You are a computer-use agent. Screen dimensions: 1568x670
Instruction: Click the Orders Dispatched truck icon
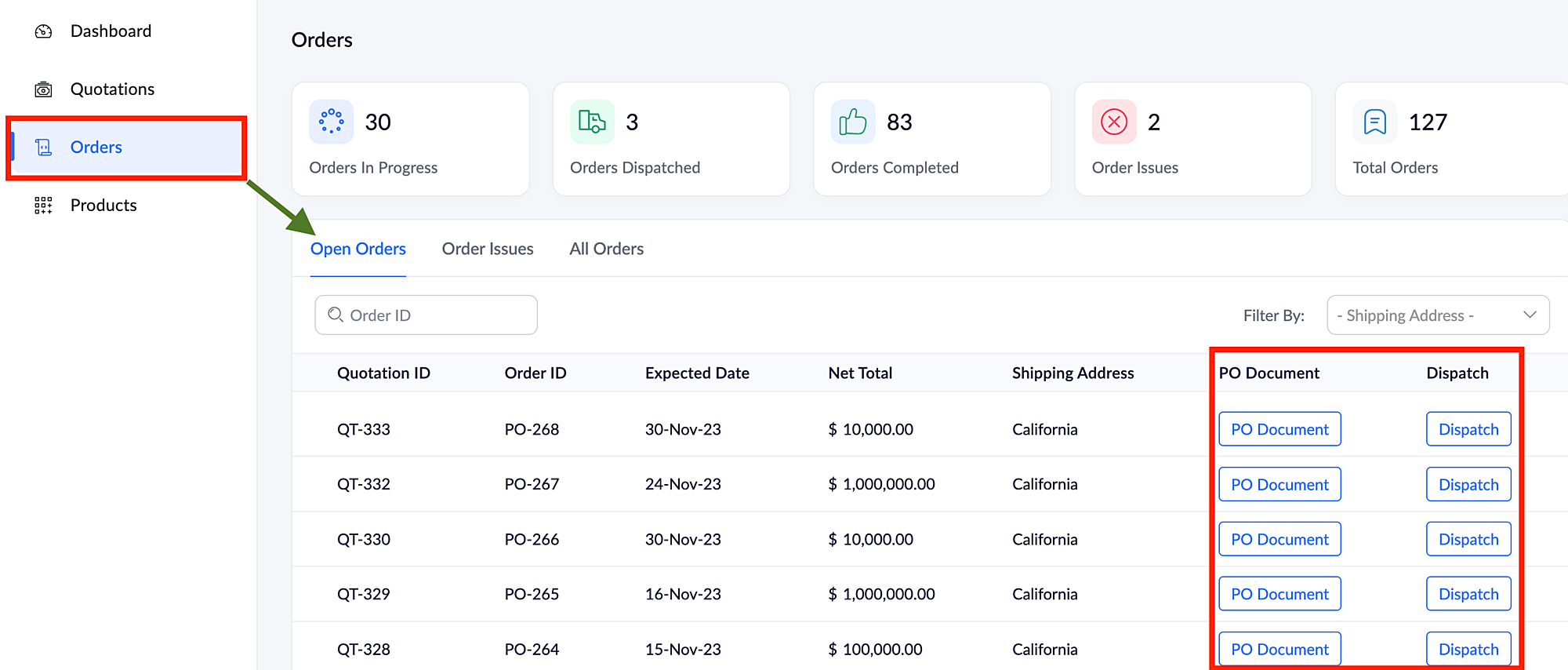click(592, 122)
